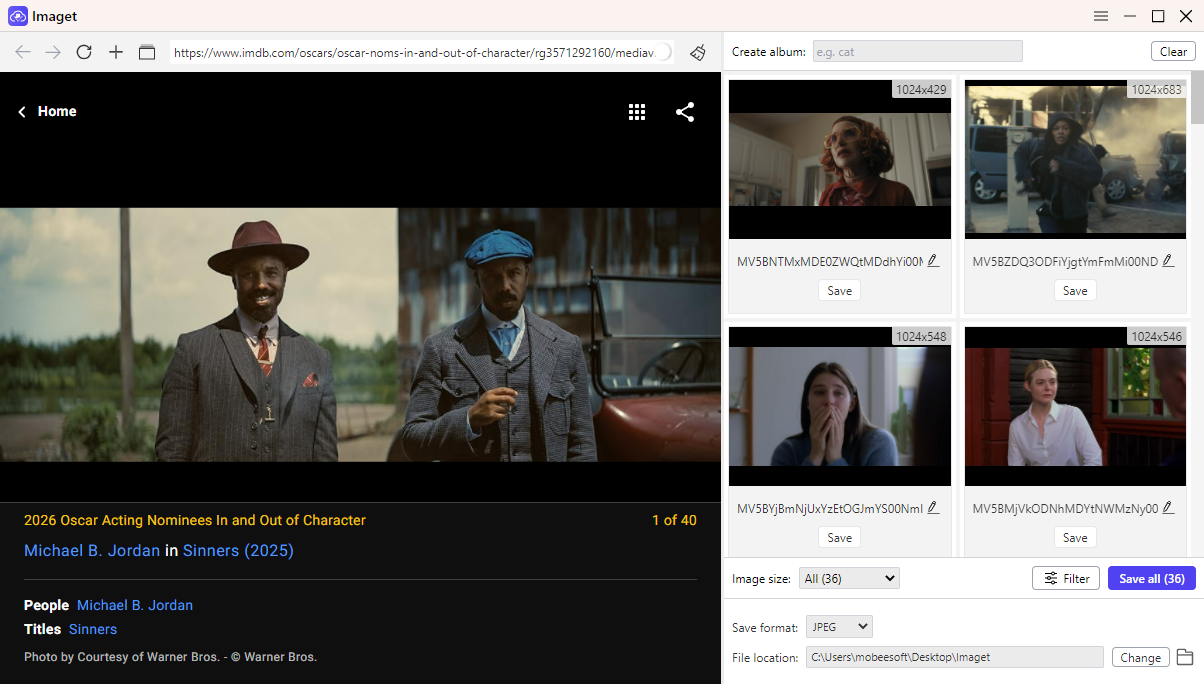Click the browser back navigation arrow
Image resolution: width=1204 pixels, height=684 pixels.
click(22, 52)
